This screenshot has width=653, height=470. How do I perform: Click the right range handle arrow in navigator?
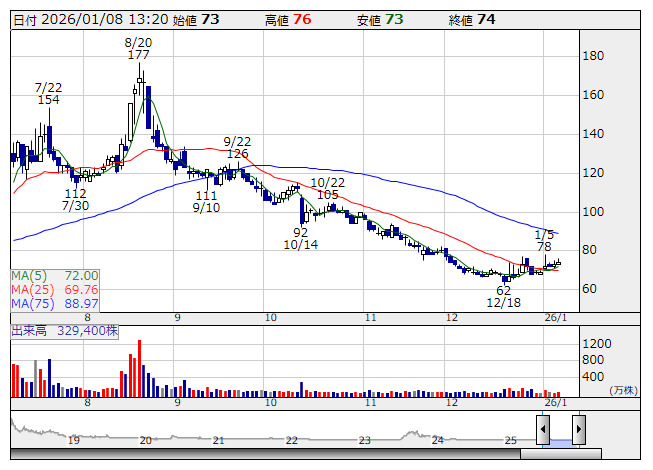pos(578,430)
